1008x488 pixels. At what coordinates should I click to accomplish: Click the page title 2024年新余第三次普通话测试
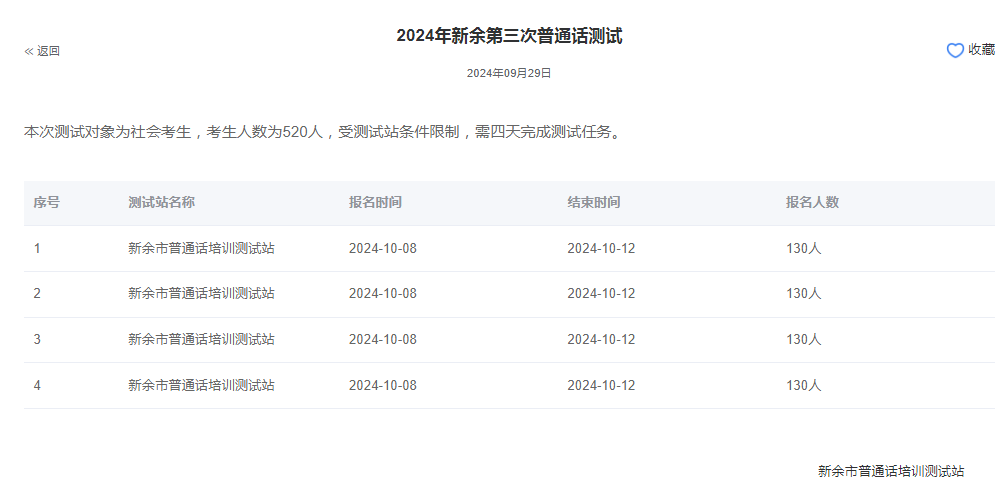click(x=509, y=36)
